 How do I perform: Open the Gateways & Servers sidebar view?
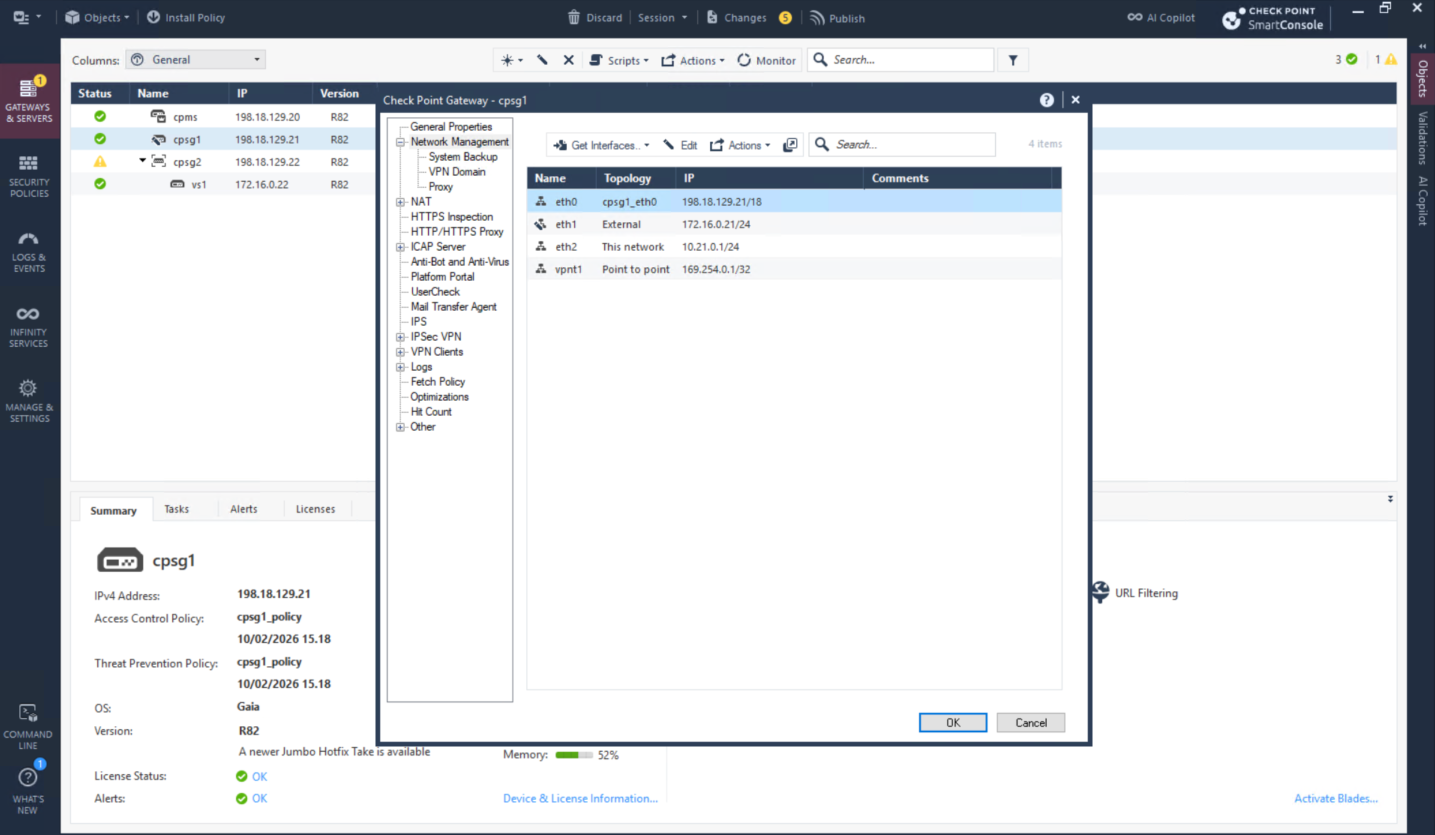coord(28,100)
